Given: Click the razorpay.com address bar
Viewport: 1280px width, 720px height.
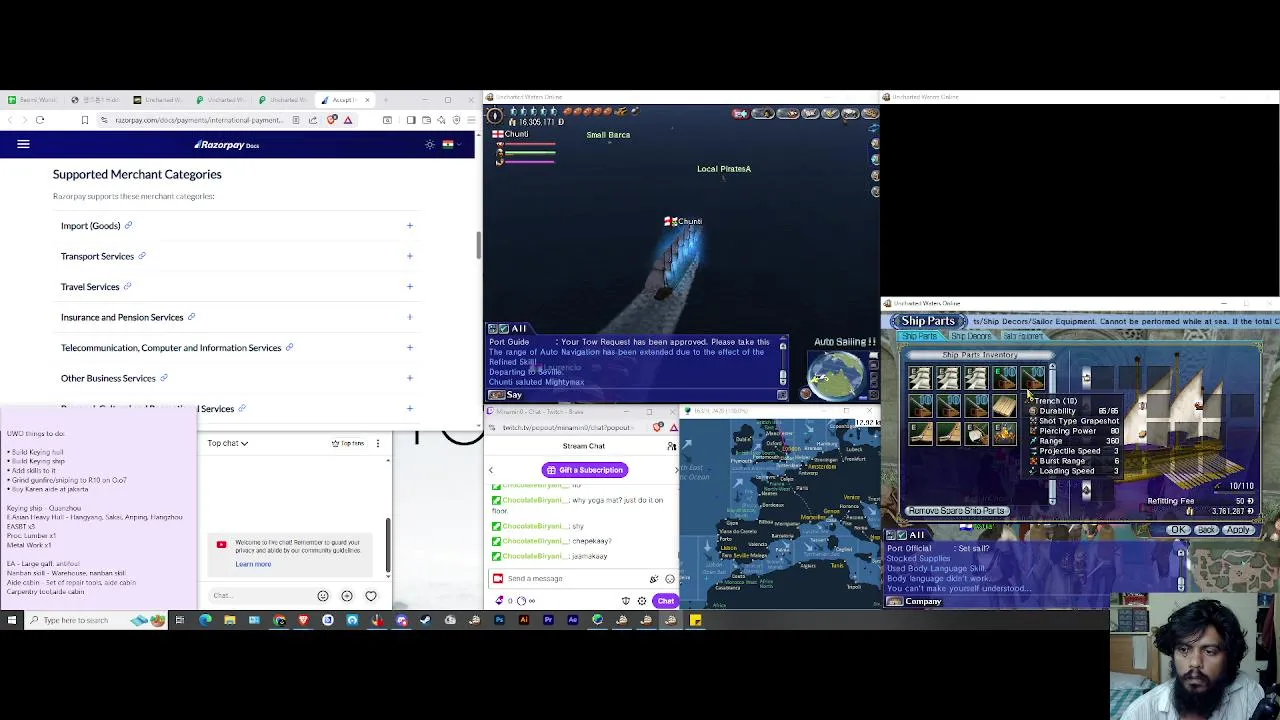Looking at the screenshot, I should tap(198, 120).
